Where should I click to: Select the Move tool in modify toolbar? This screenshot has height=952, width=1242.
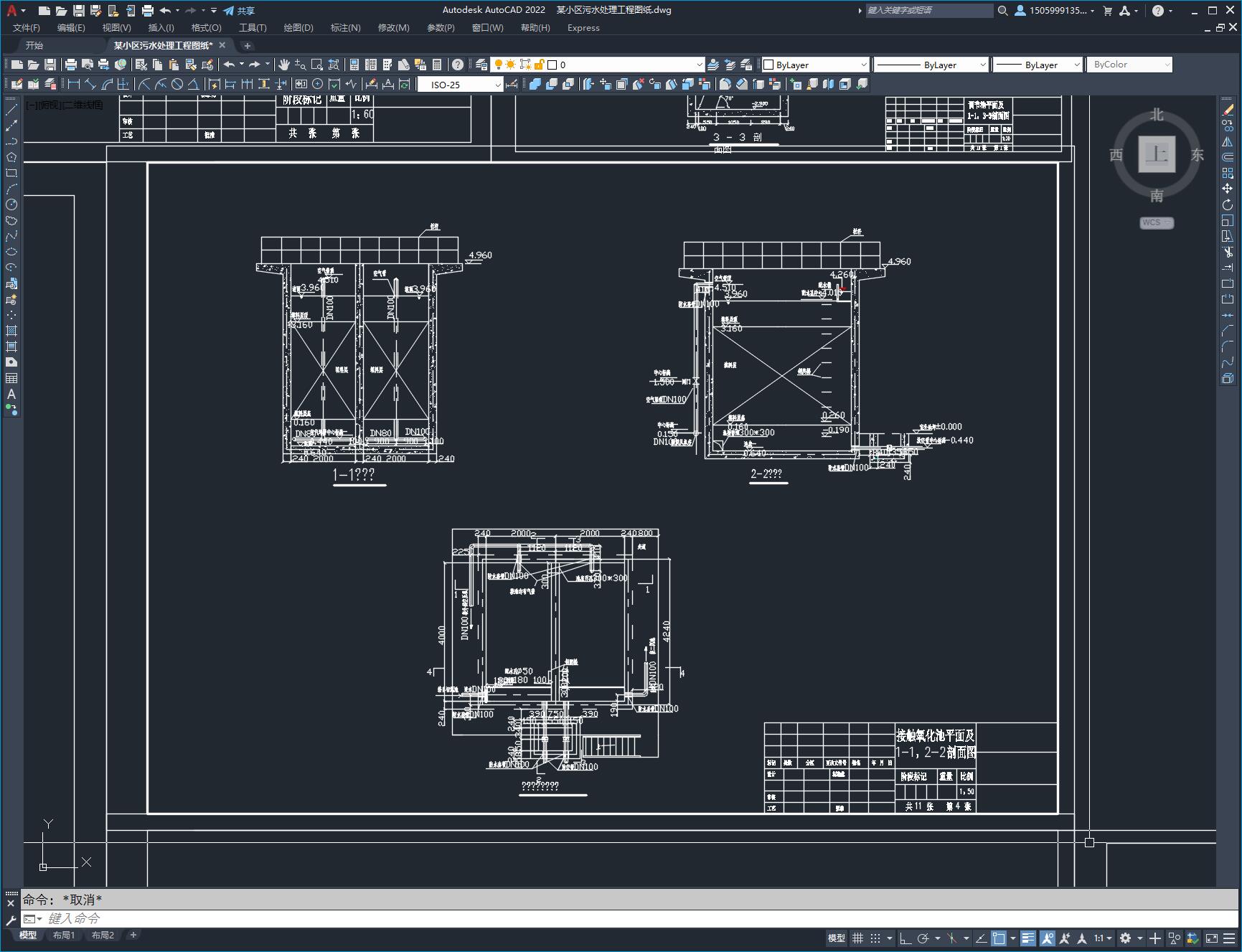tap(1228, 189)
